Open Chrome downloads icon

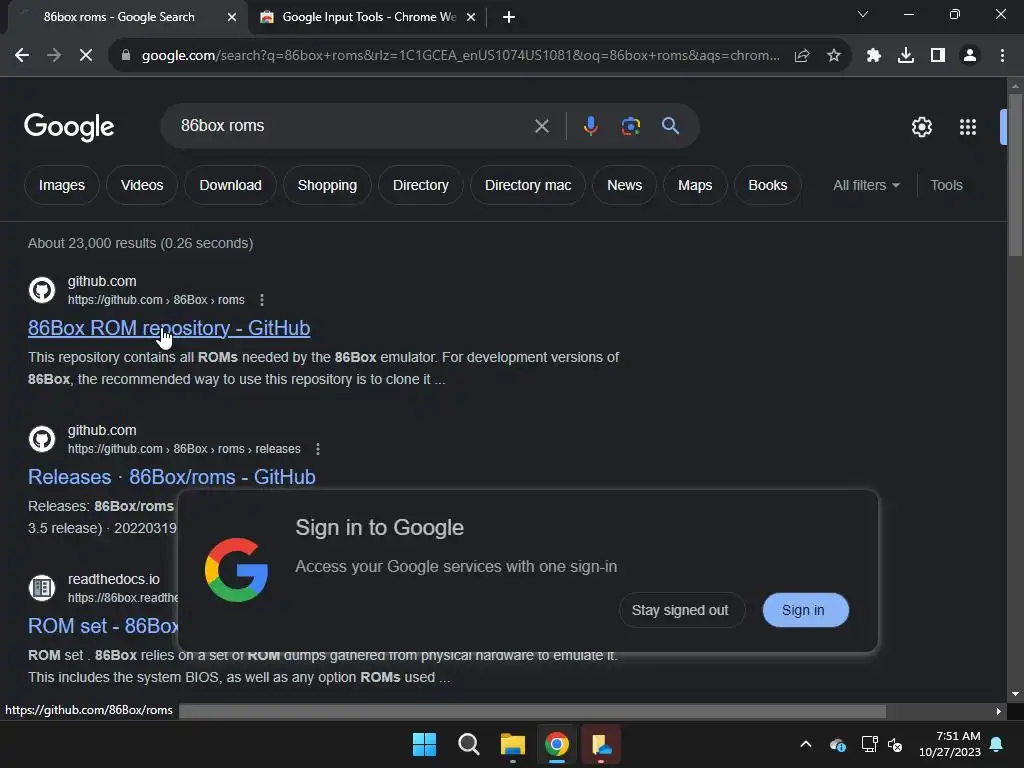906,56
